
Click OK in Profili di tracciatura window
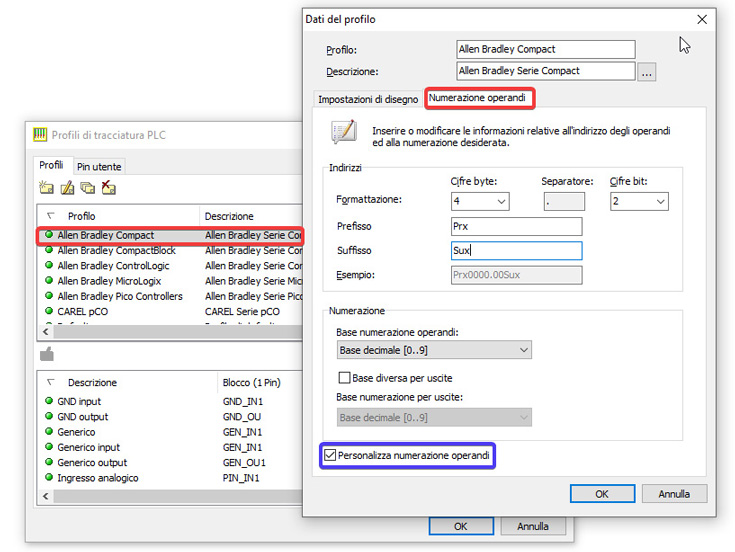coord(461,526)
